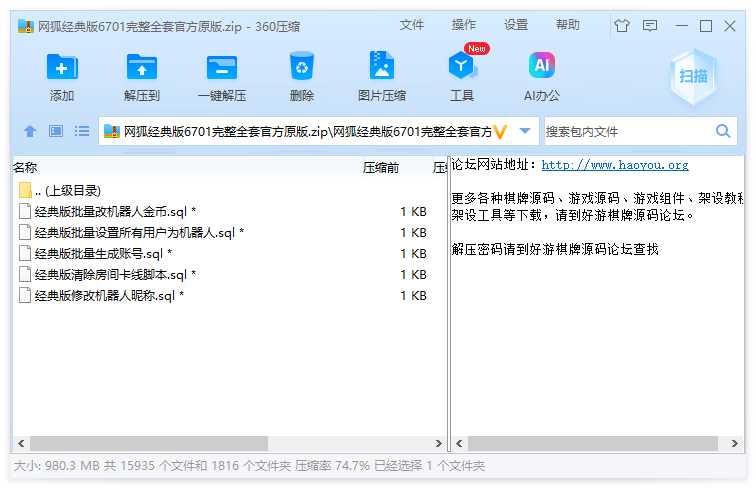
Task: Open the feedback message icon
Action: click(650, 25)
